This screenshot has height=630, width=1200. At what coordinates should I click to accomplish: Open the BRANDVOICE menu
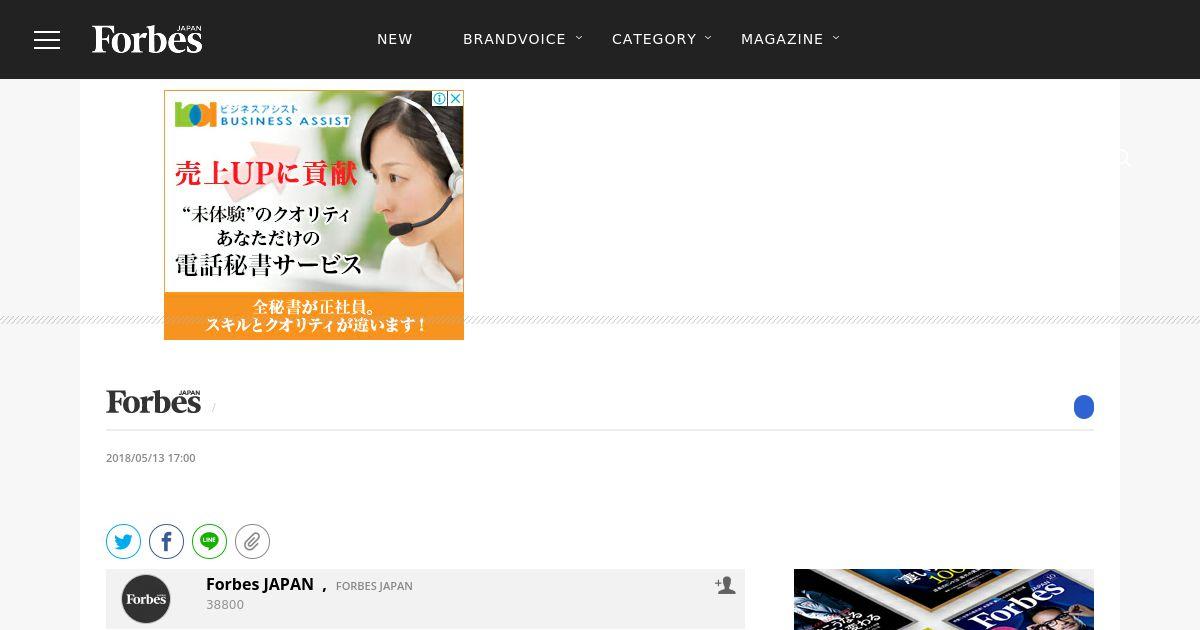pyautogui.click(x=514, y=39)
